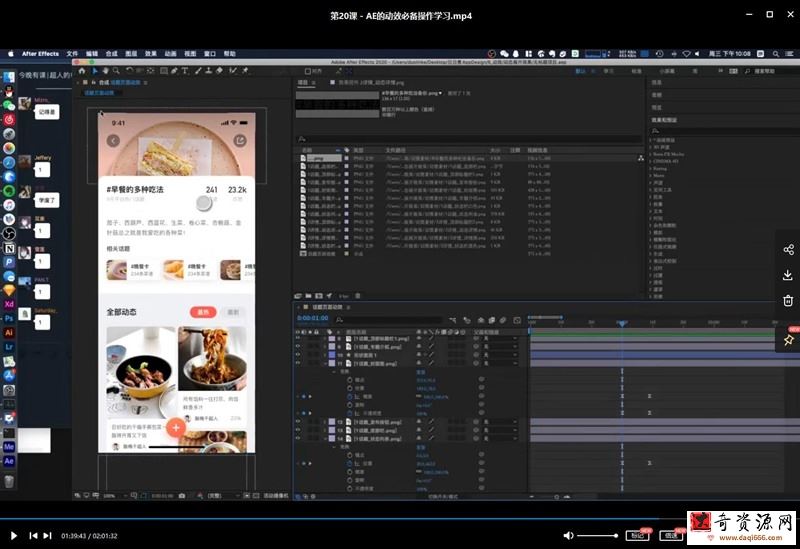Open the 文件 menu
The image size is (800, 549).
[72, 54]
